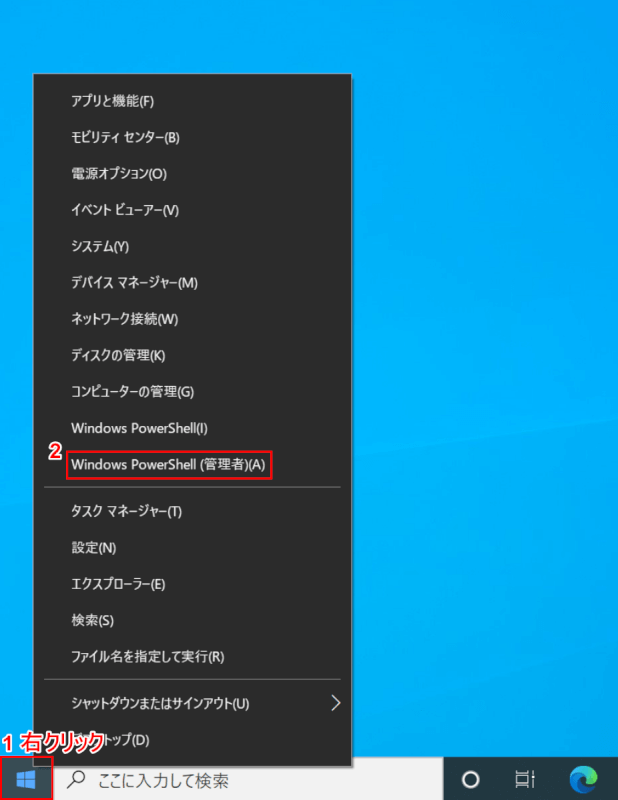Open コンピューターの管理(G)
The width and height of the screenshot is (618, 800).
pos(192,392)
